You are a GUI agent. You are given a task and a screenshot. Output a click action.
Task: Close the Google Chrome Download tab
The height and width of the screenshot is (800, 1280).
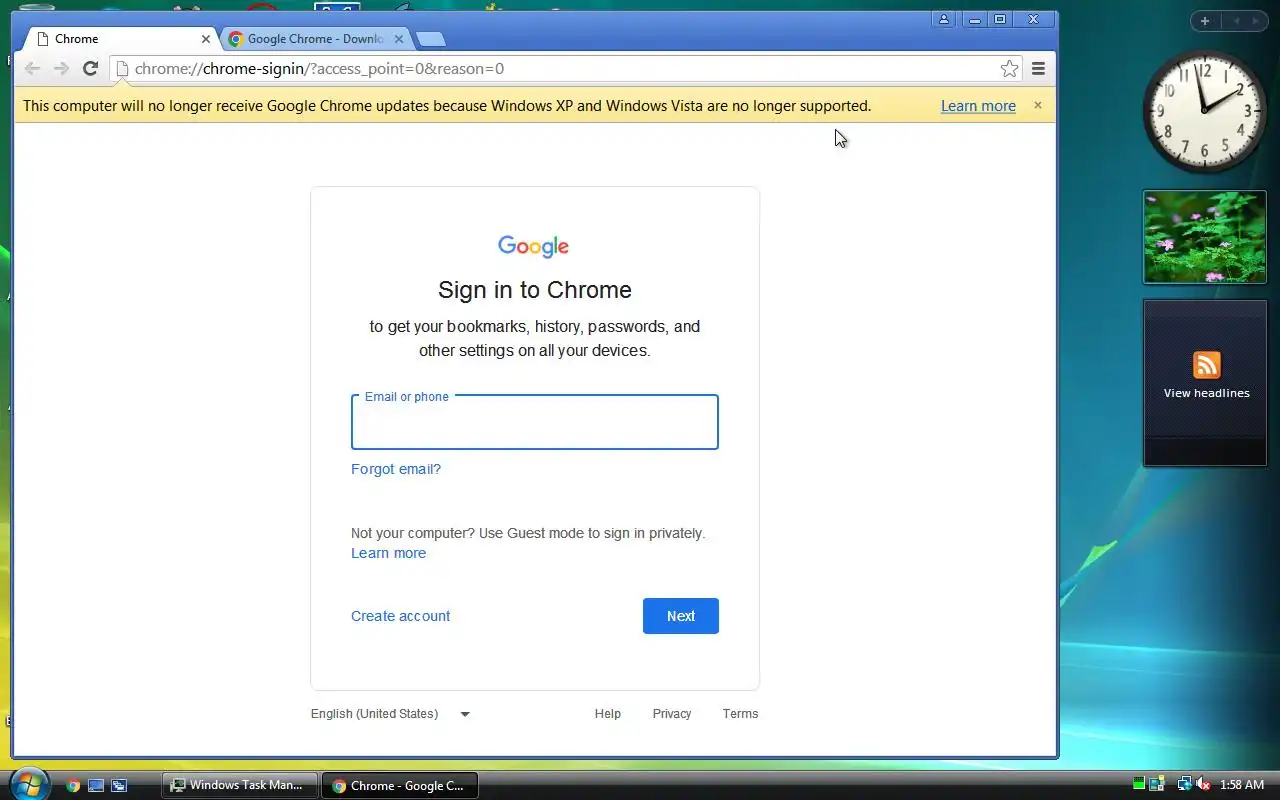[x=399, y=39]
